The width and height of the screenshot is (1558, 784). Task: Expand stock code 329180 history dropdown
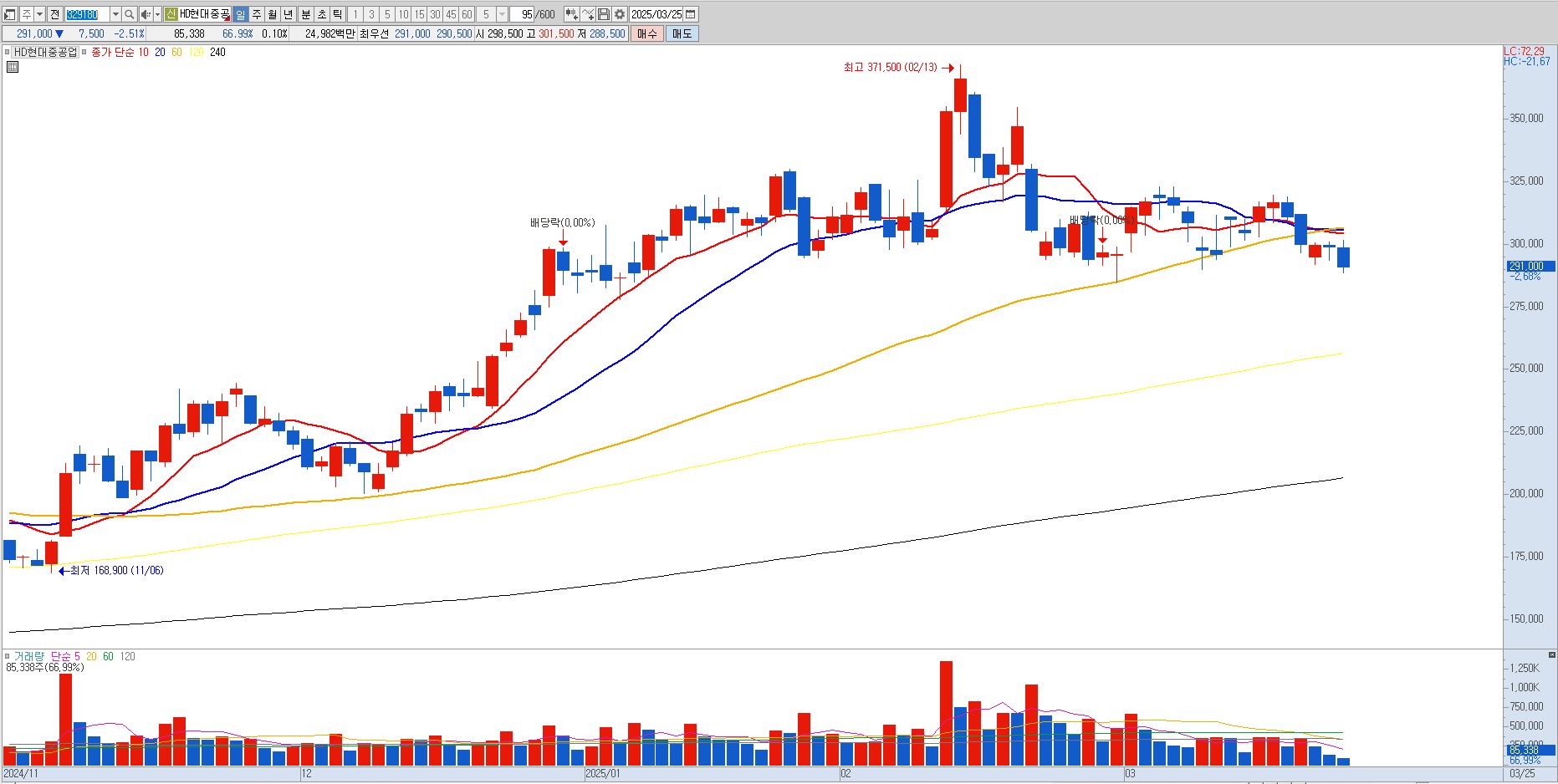point(115,14)
